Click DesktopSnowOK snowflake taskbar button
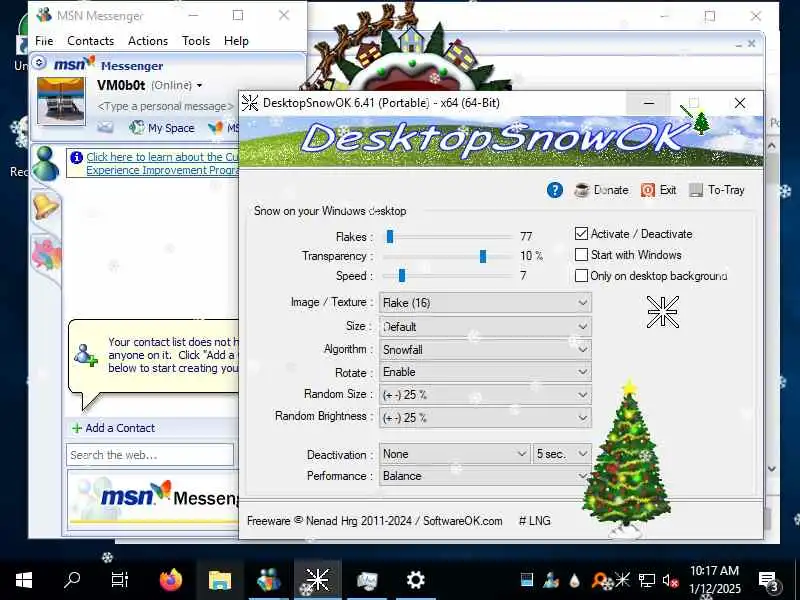The width and height of the screenshot is (800, 600). click(318, 580)
